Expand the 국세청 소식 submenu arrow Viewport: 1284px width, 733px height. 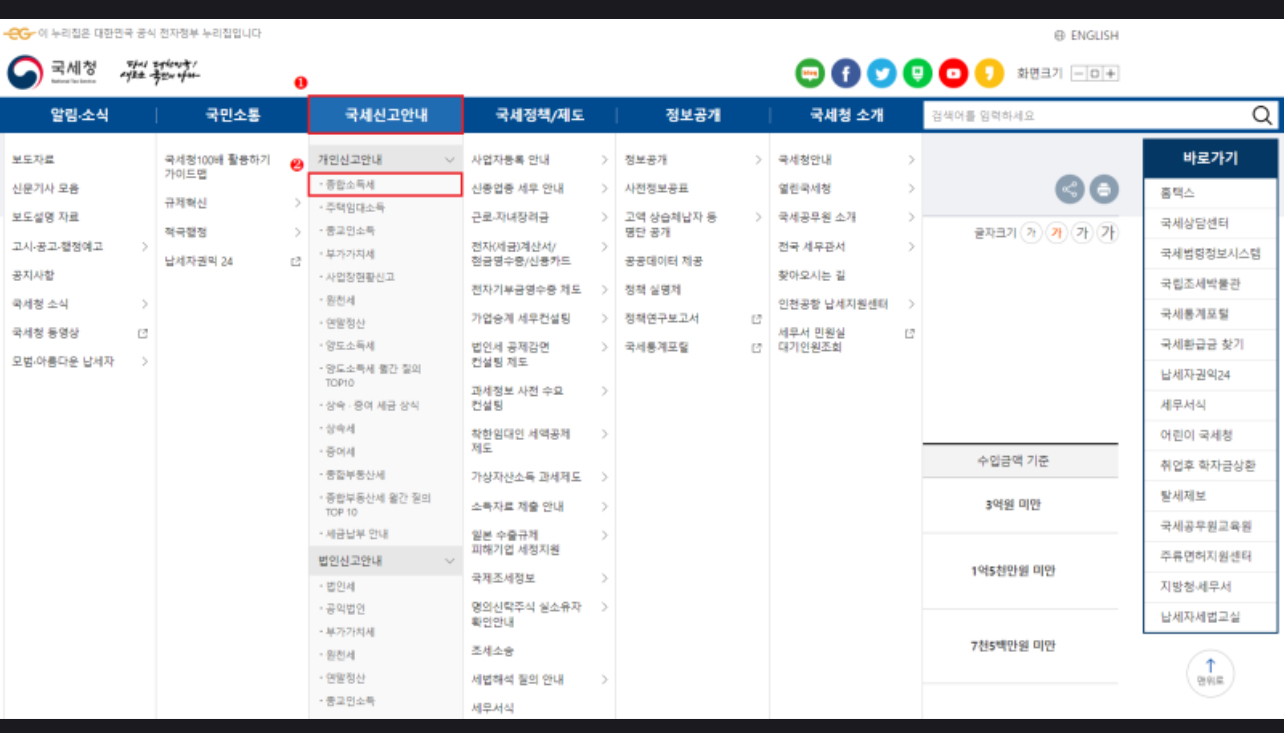(145, 304)
